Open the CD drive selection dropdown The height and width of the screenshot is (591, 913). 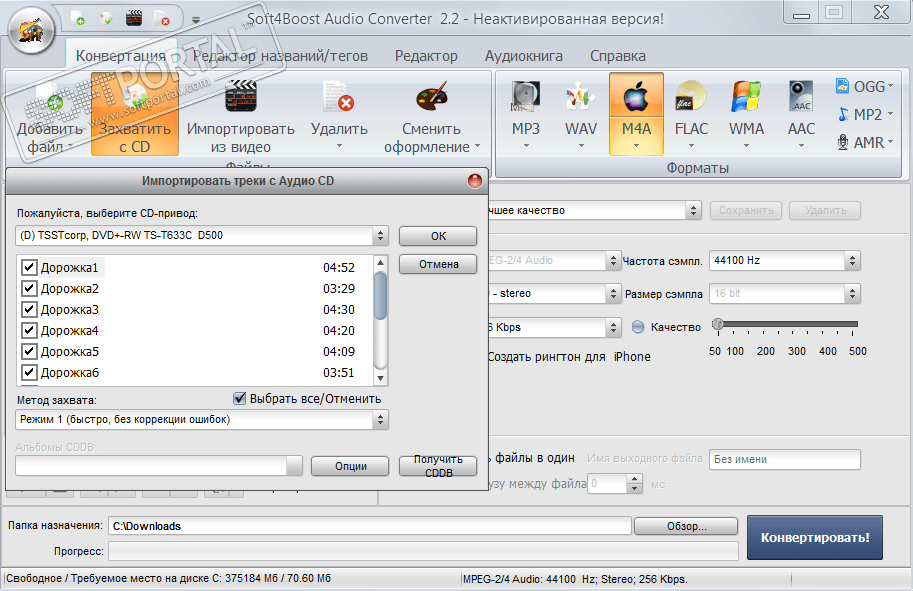380,236
